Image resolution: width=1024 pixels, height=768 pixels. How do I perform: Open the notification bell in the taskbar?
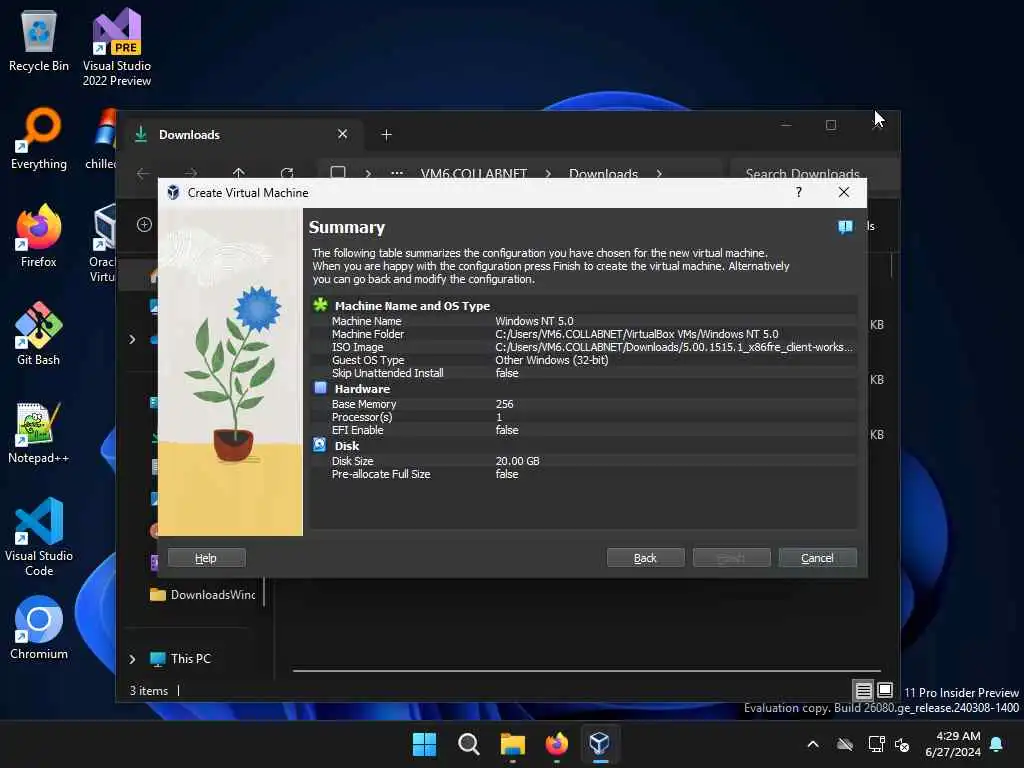[x=997, y=744]
